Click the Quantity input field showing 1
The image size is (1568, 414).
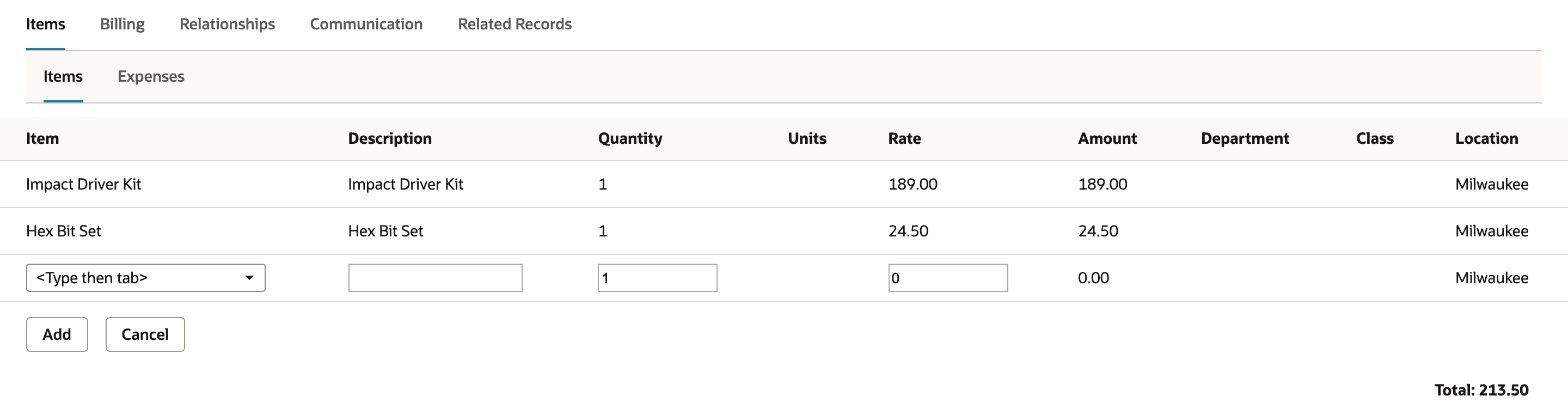coord(657,278)
